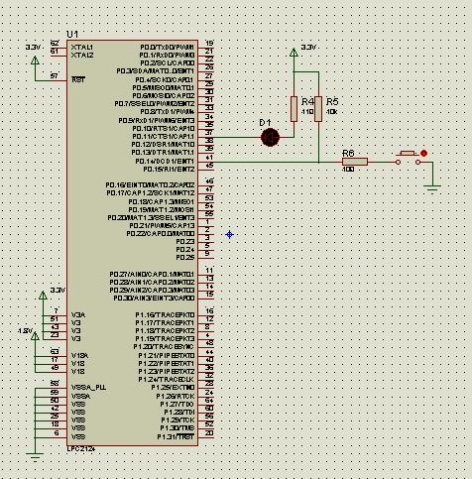The height and width of the screenshot is (479, 472).
Task: Click the 3.3V power arrow above V3A pins
Action: 43,295
